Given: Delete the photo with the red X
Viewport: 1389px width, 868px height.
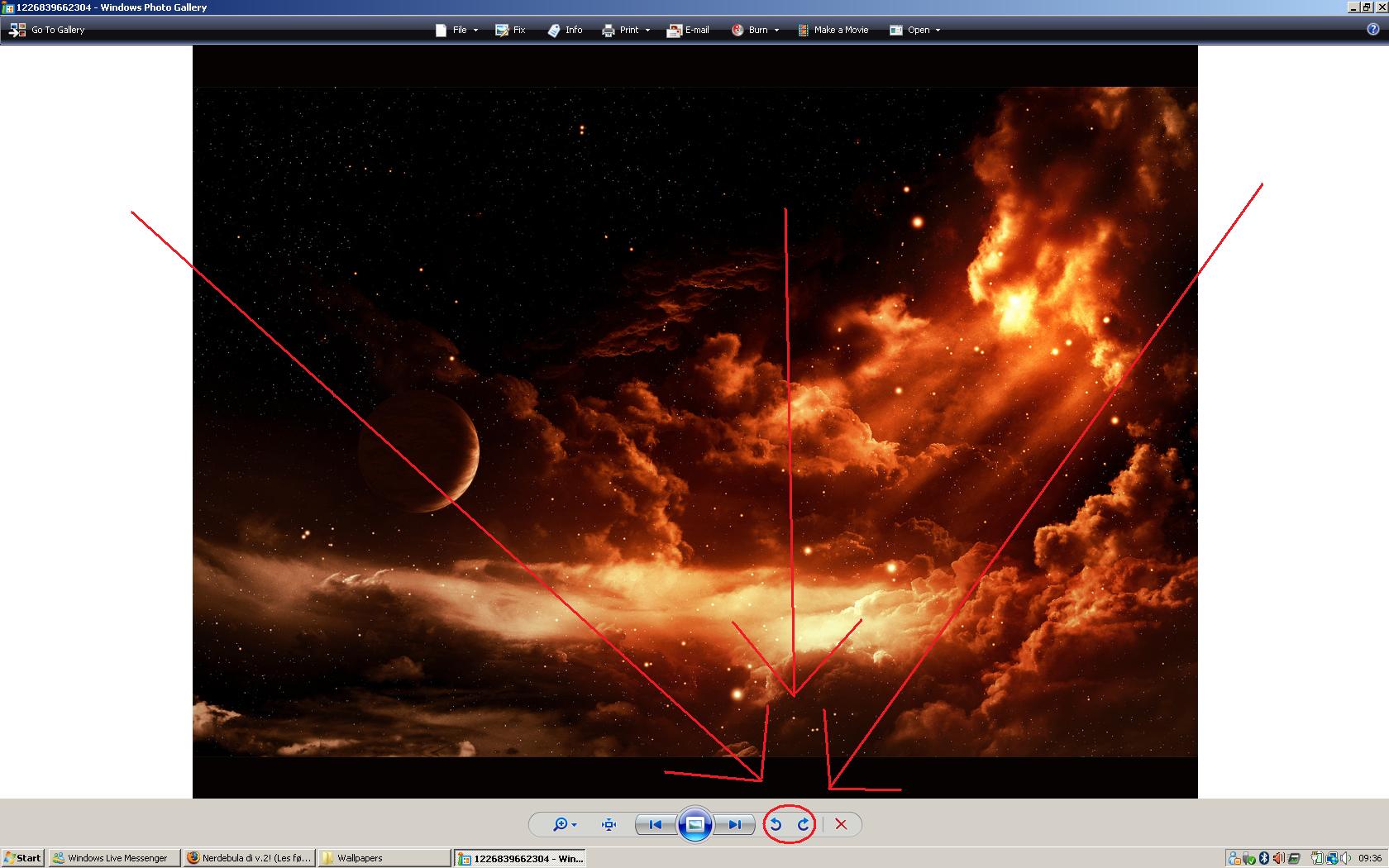Looking at the screenshot, I should pos(841,824).
